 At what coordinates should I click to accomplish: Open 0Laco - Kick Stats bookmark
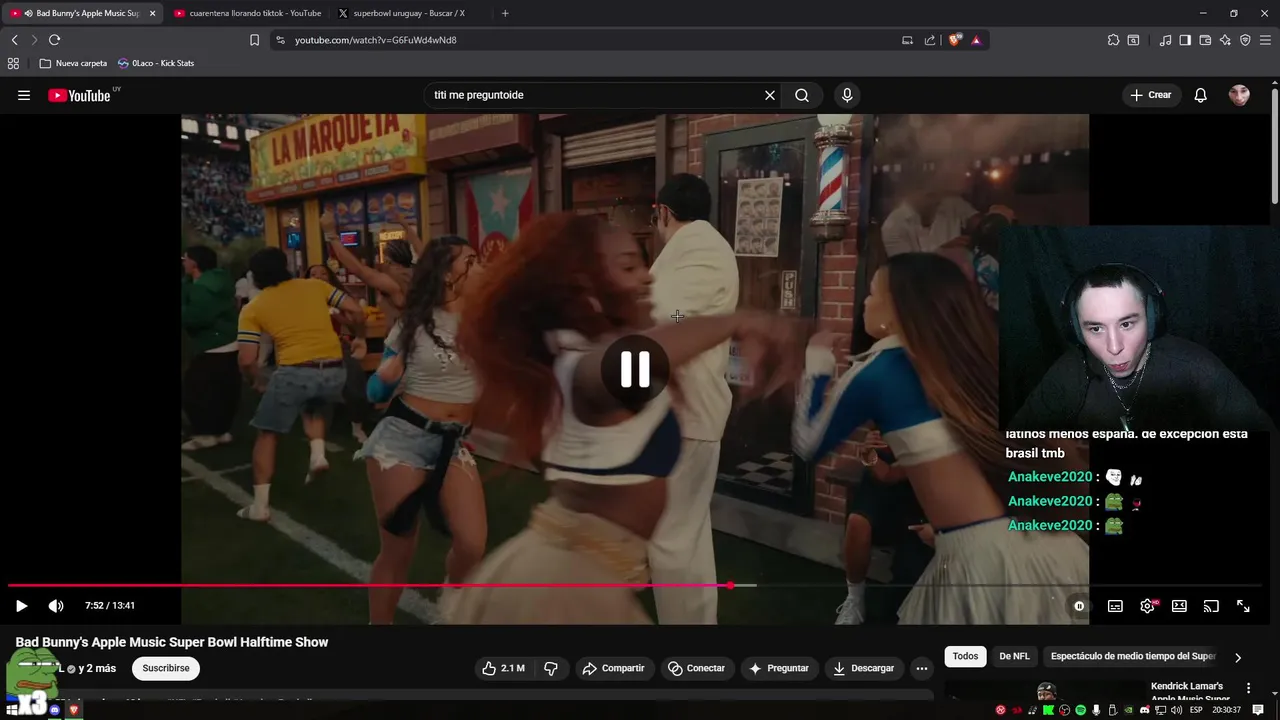pyautogui.click(x=156, y=63)
